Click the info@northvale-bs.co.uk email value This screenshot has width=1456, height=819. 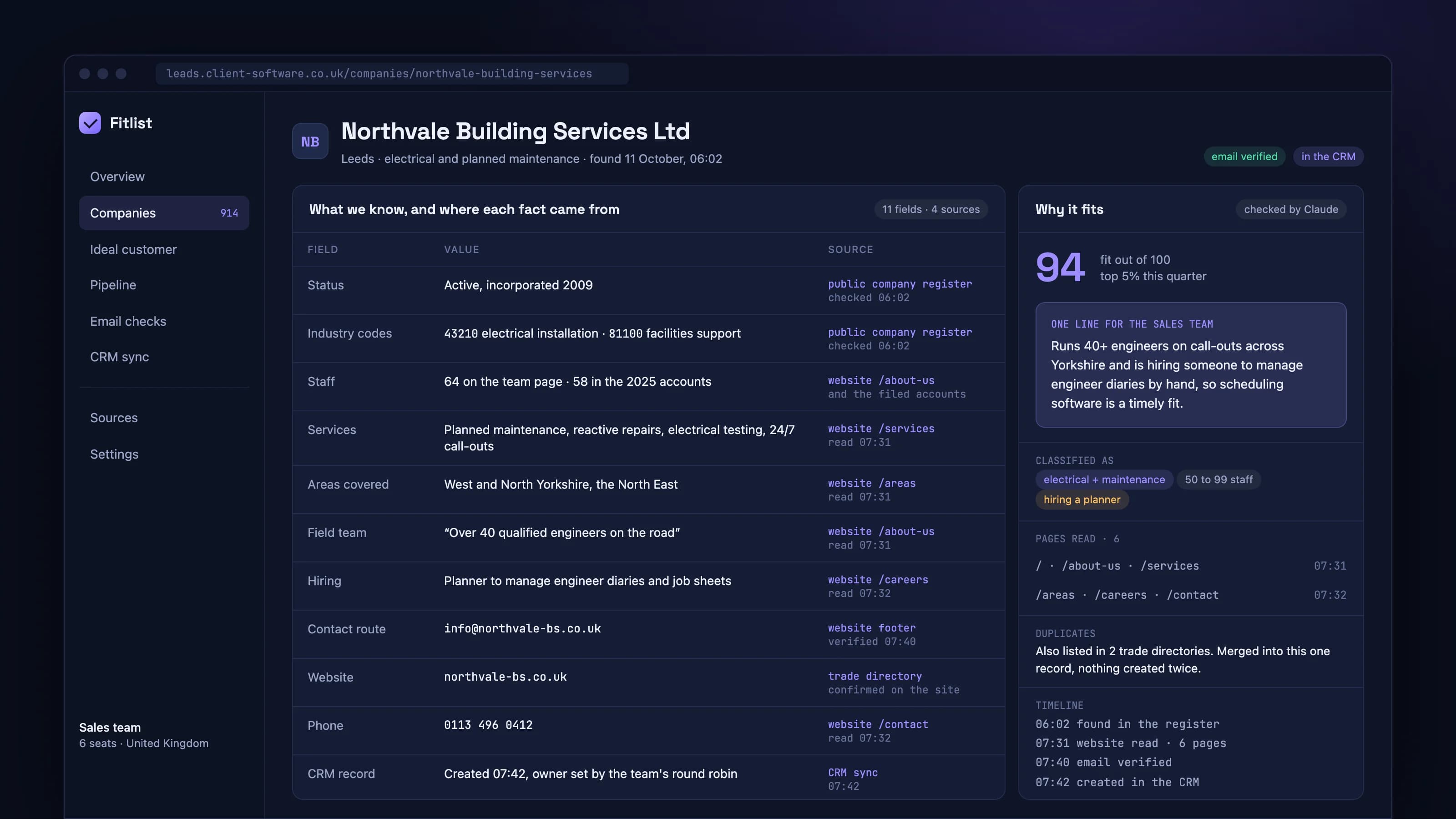pos(522,628)
